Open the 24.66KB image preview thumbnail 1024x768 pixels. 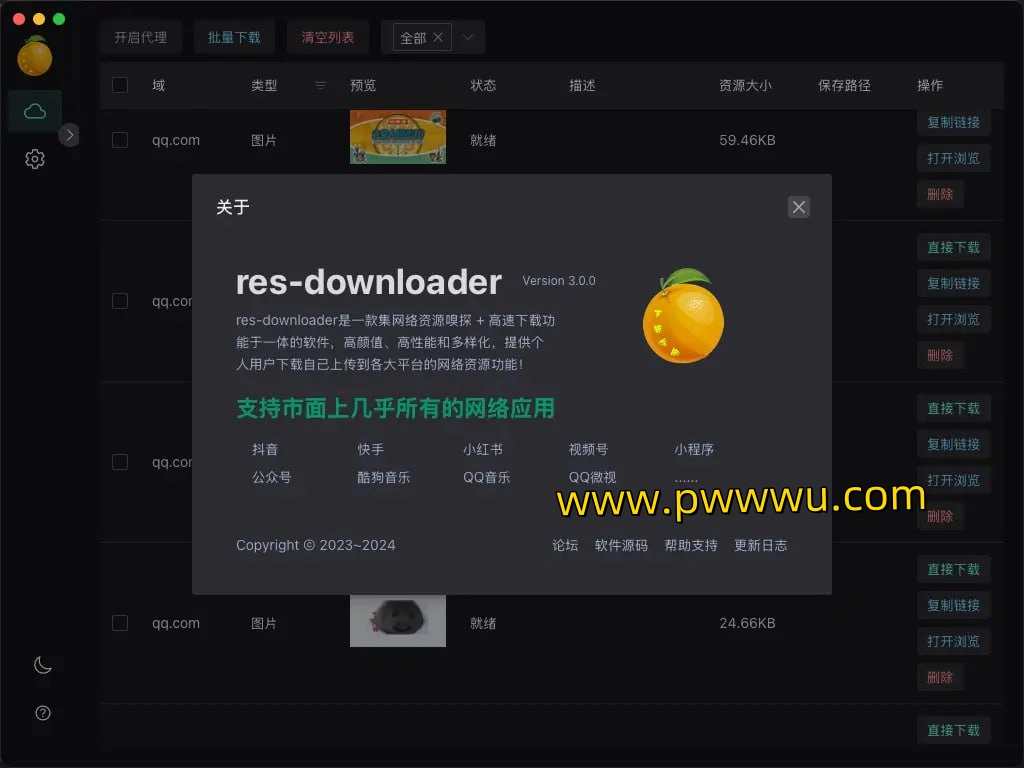(x=398, y=620)
